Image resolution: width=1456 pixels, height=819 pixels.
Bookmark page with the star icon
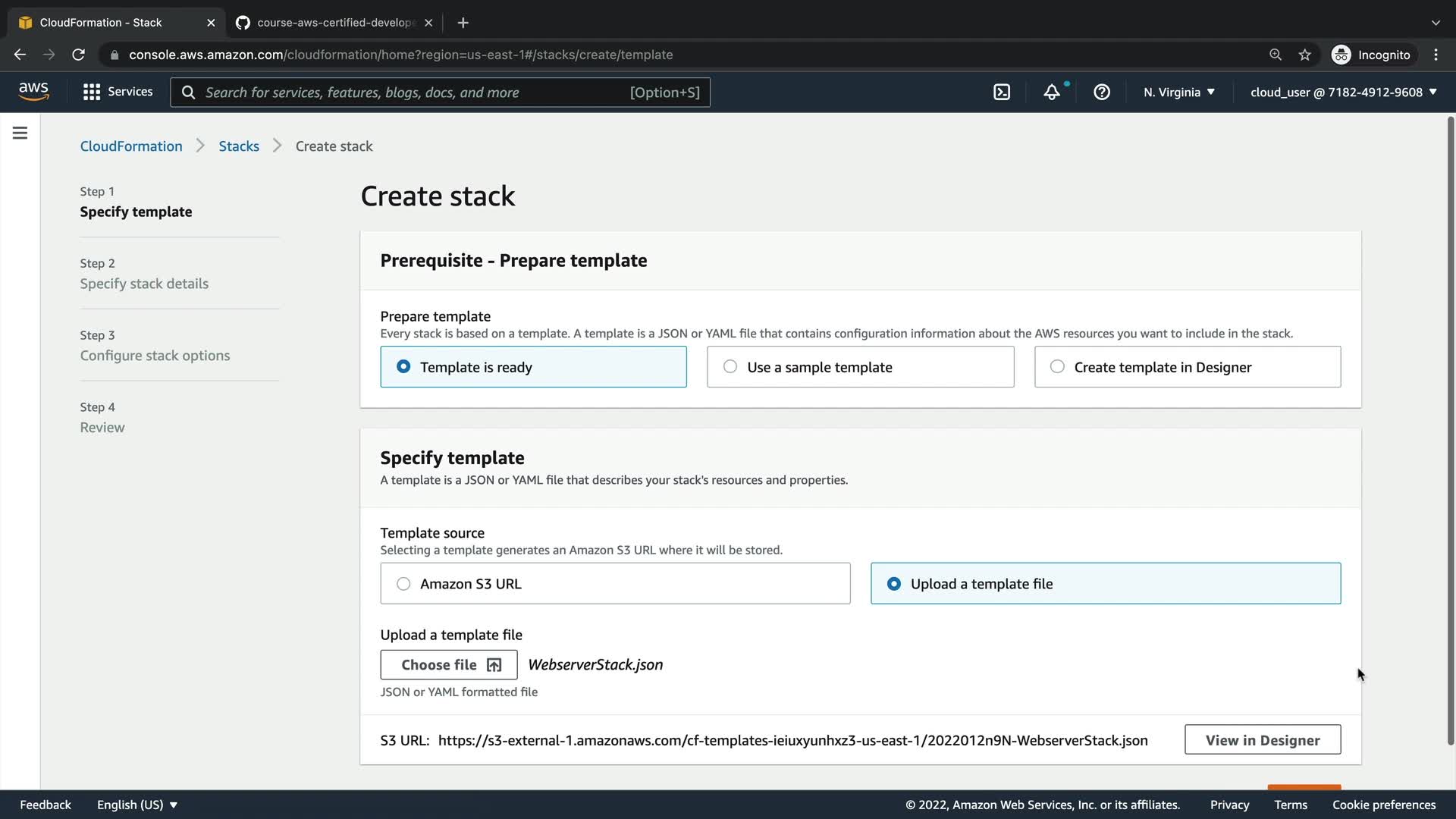click(x=1304, y=55)
